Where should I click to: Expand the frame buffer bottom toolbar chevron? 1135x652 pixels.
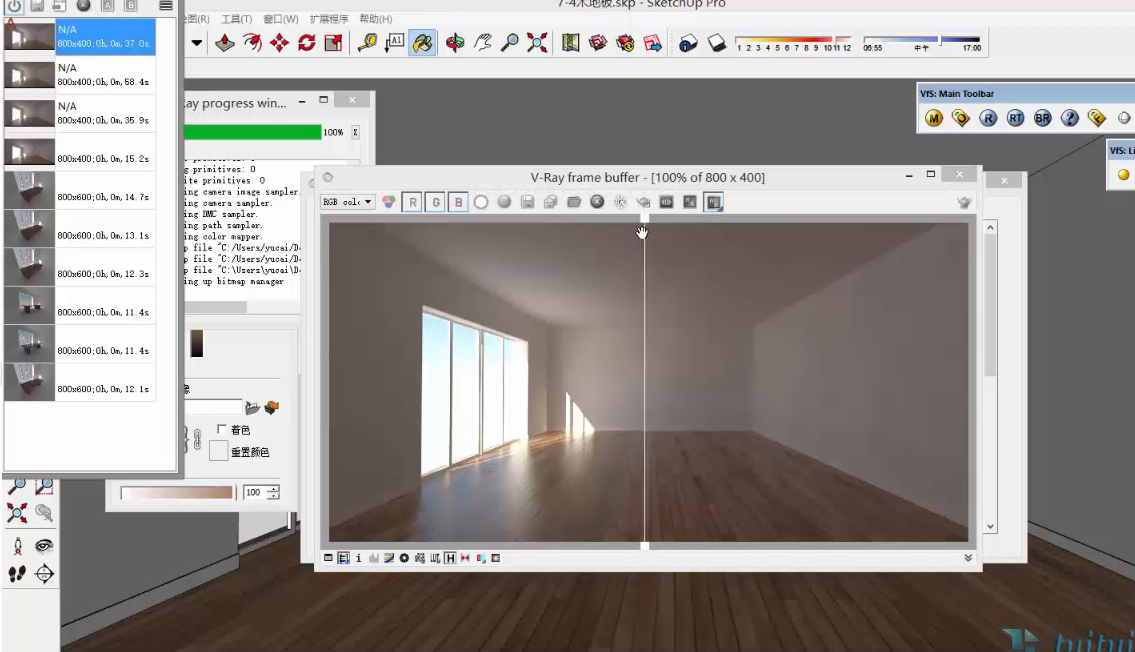click(967, 557)
